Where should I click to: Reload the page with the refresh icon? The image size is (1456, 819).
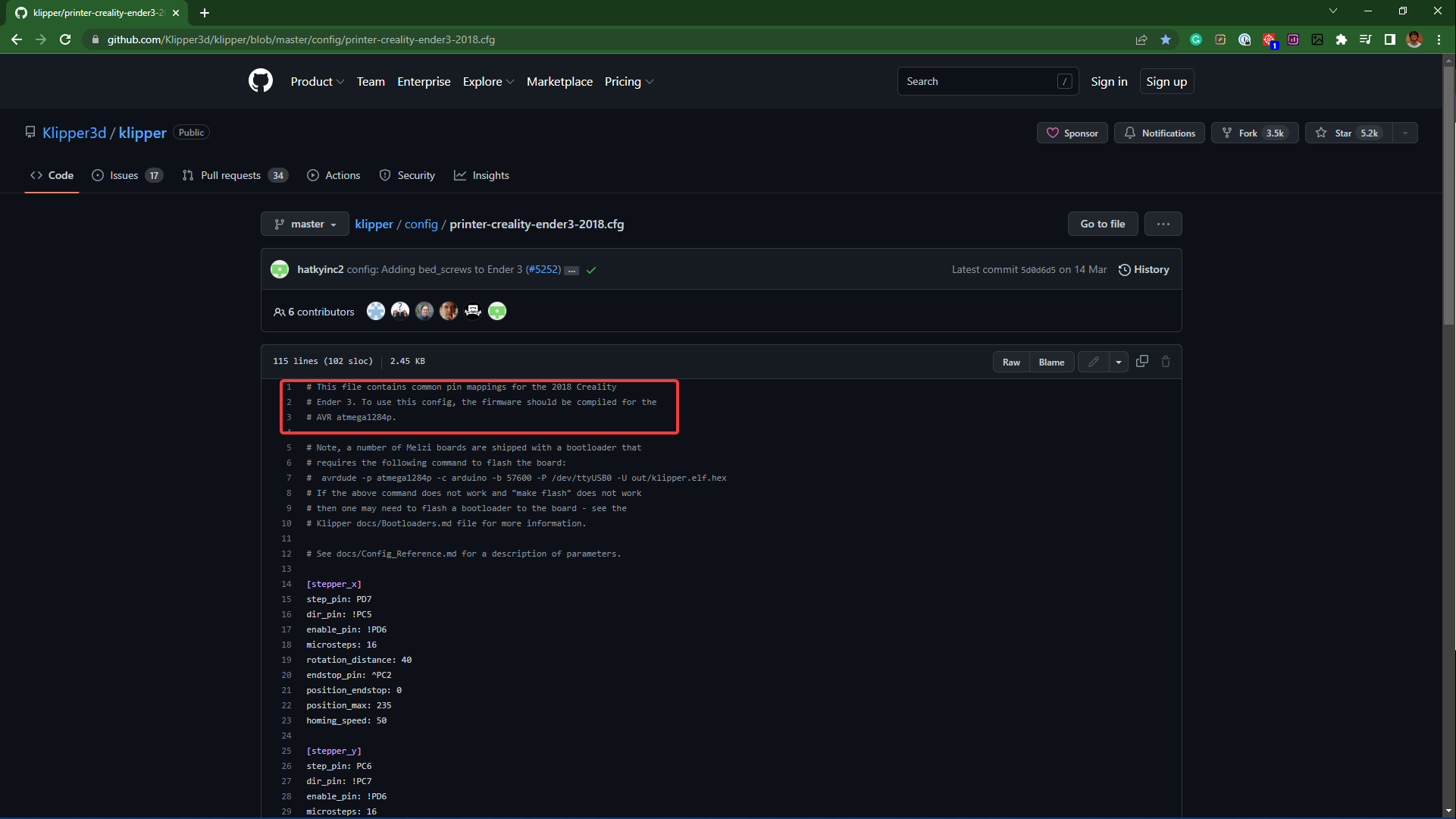65,39
